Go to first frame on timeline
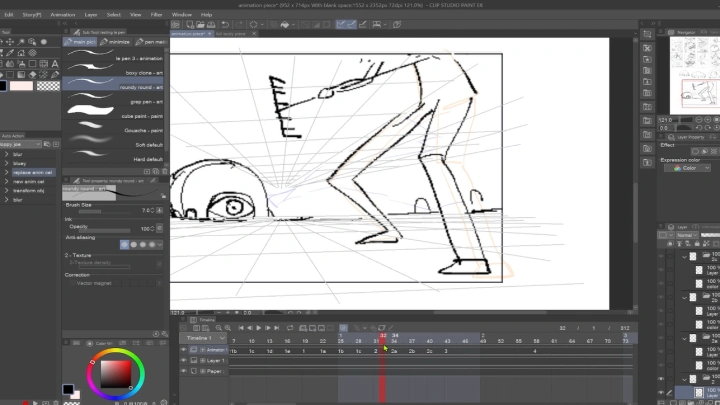The width and height of the screenshot is (720, 405). [241, 328]
